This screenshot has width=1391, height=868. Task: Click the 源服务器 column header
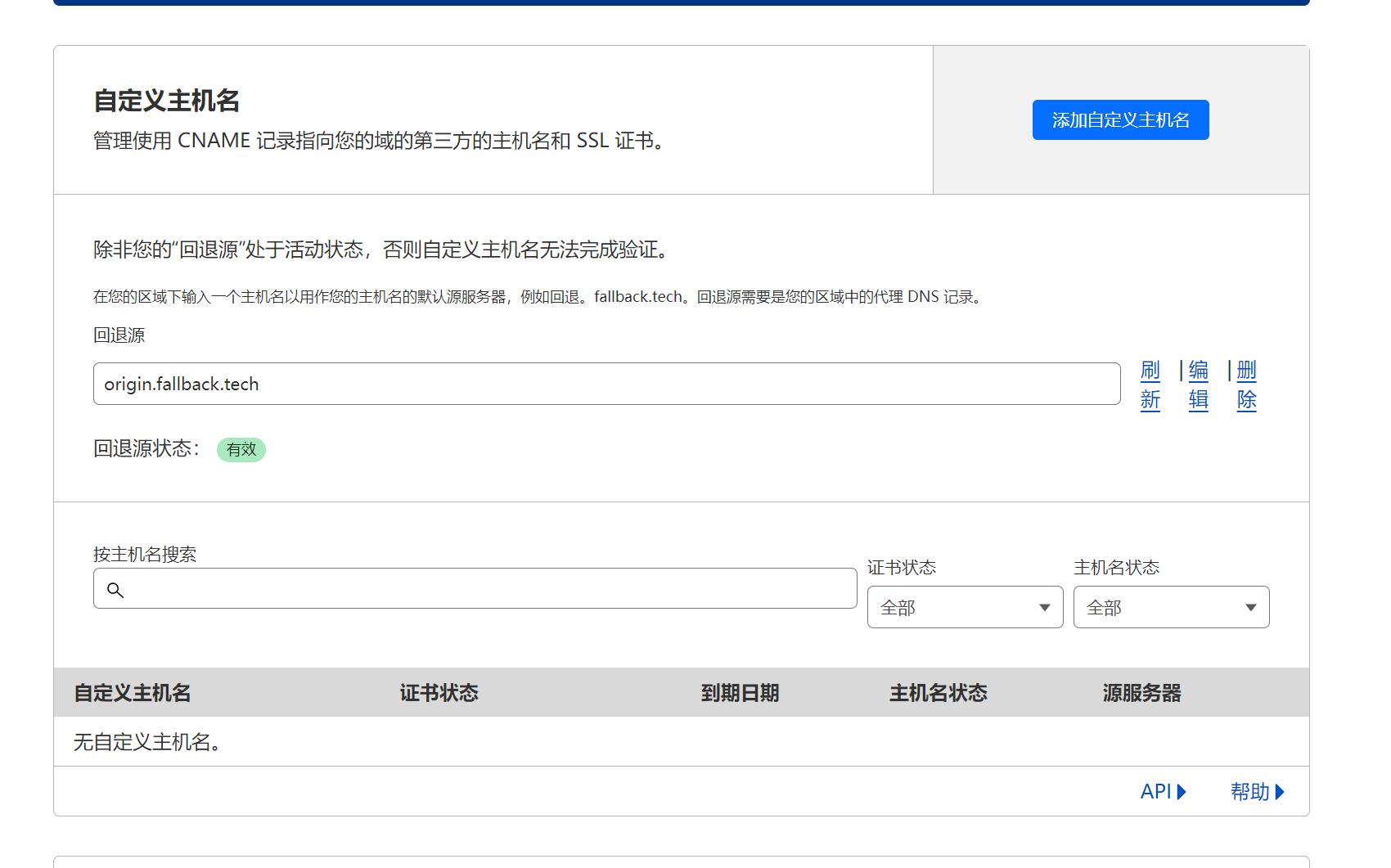tap(1141, 692)
